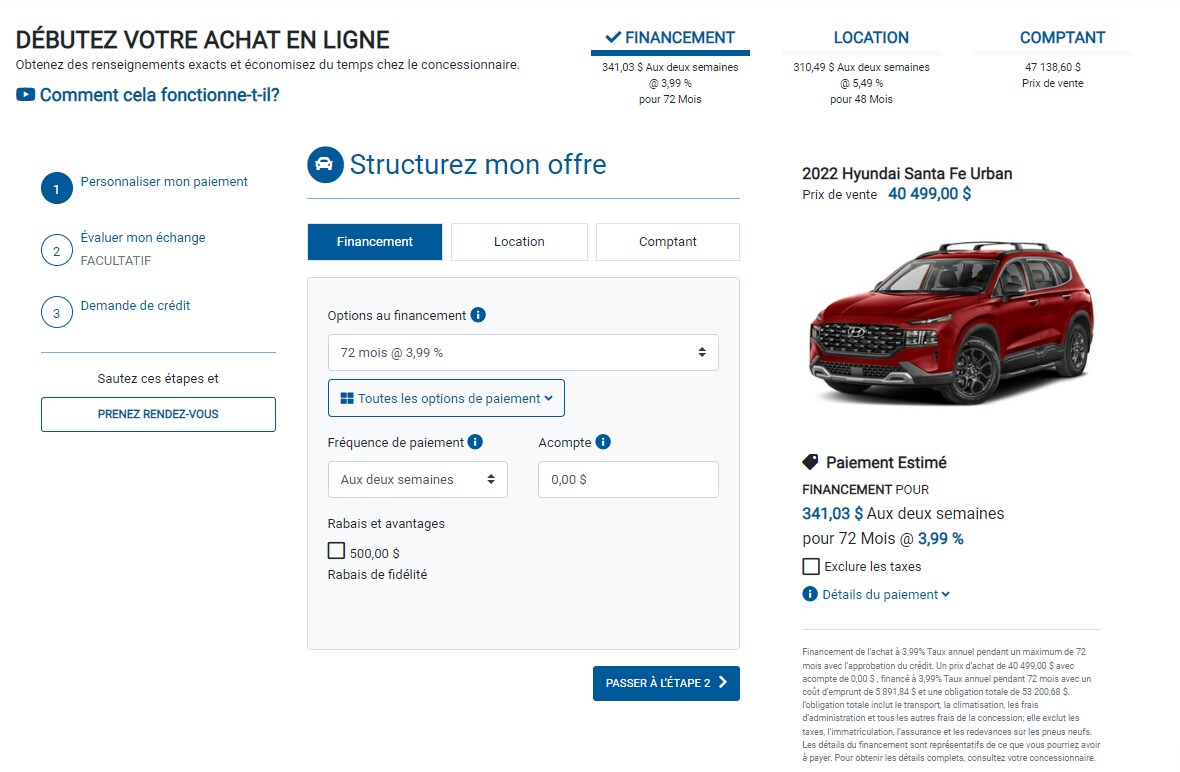The height and width of the screenshot is (772, 1180).
Task: Switch to the Location tab
Action: (519, 242)
